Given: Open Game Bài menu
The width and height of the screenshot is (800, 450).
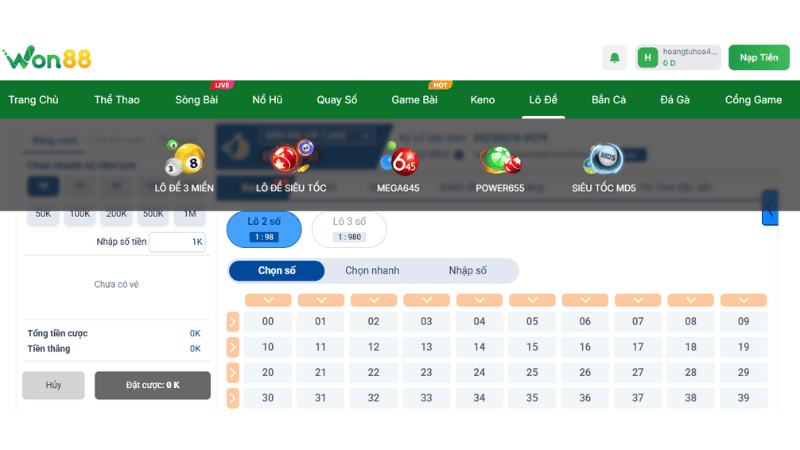Looking at the screenshot, I should 414,99.
